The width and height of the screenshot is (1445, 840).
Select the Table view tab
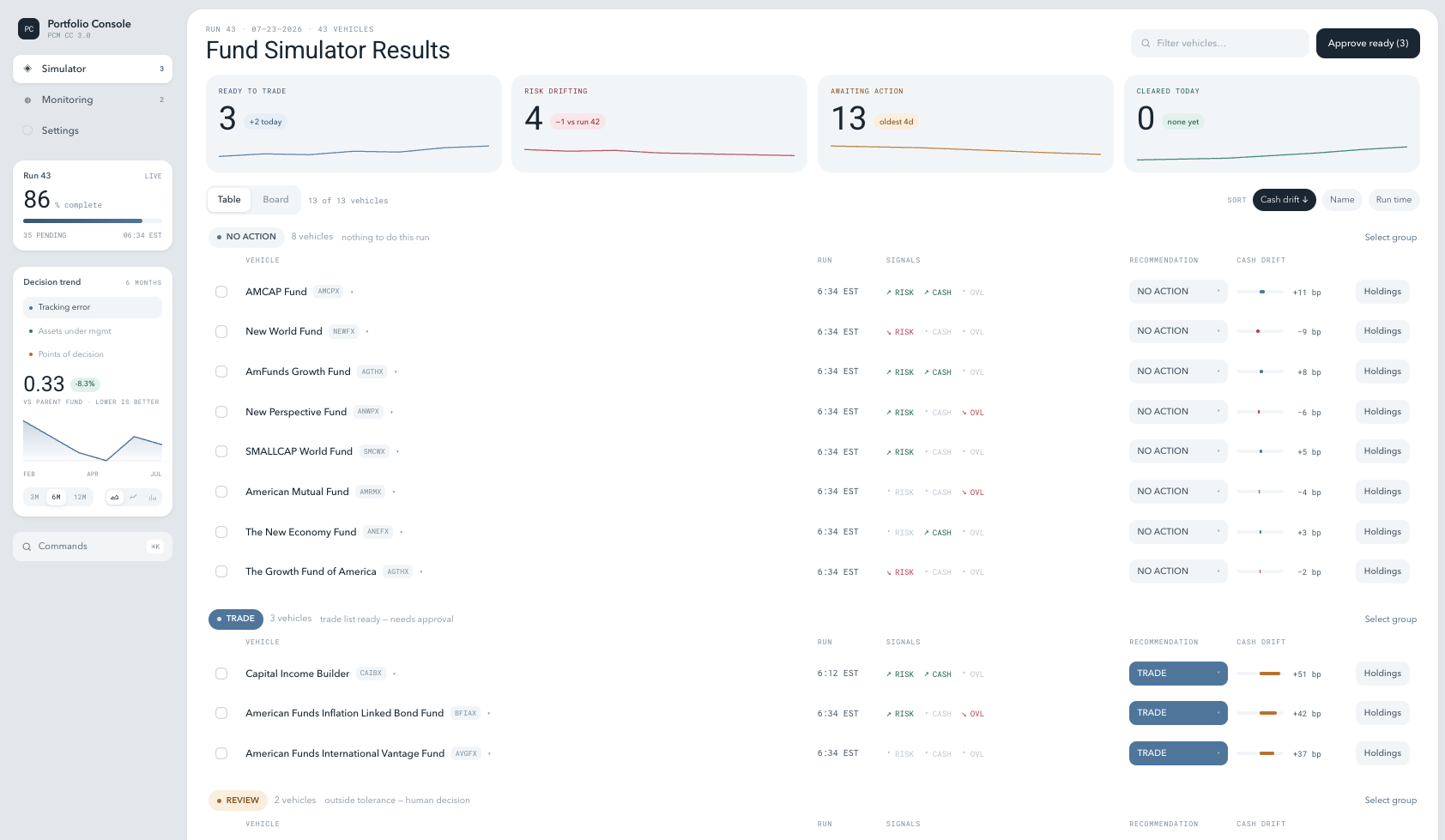click(x=229, y=200)
